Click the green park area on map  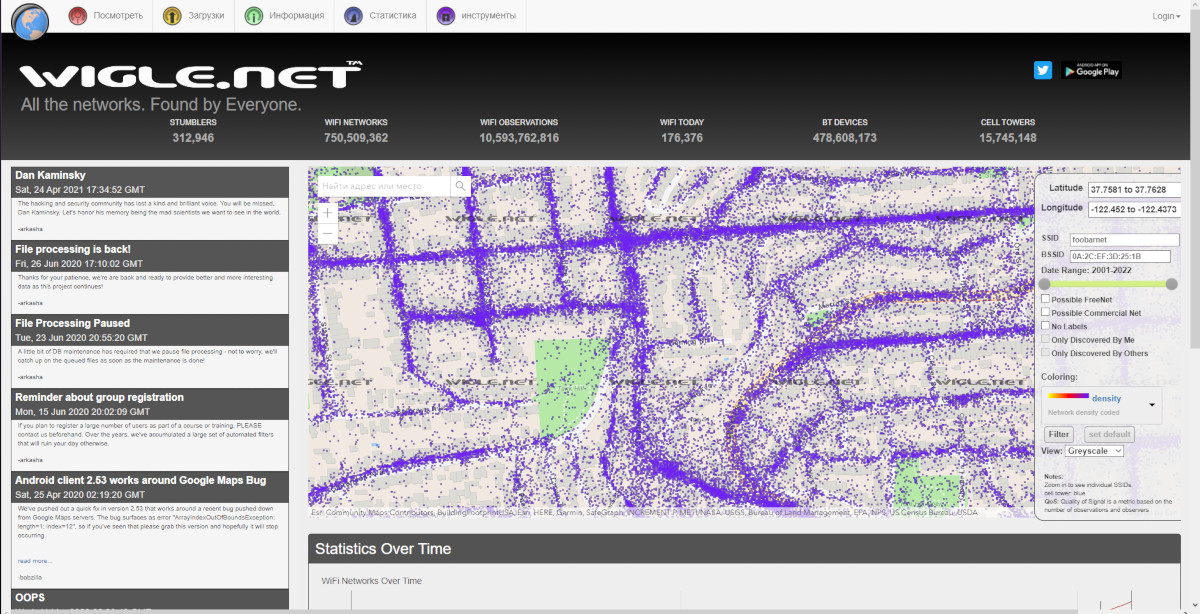pyautogui.click(x=571, y=385)
